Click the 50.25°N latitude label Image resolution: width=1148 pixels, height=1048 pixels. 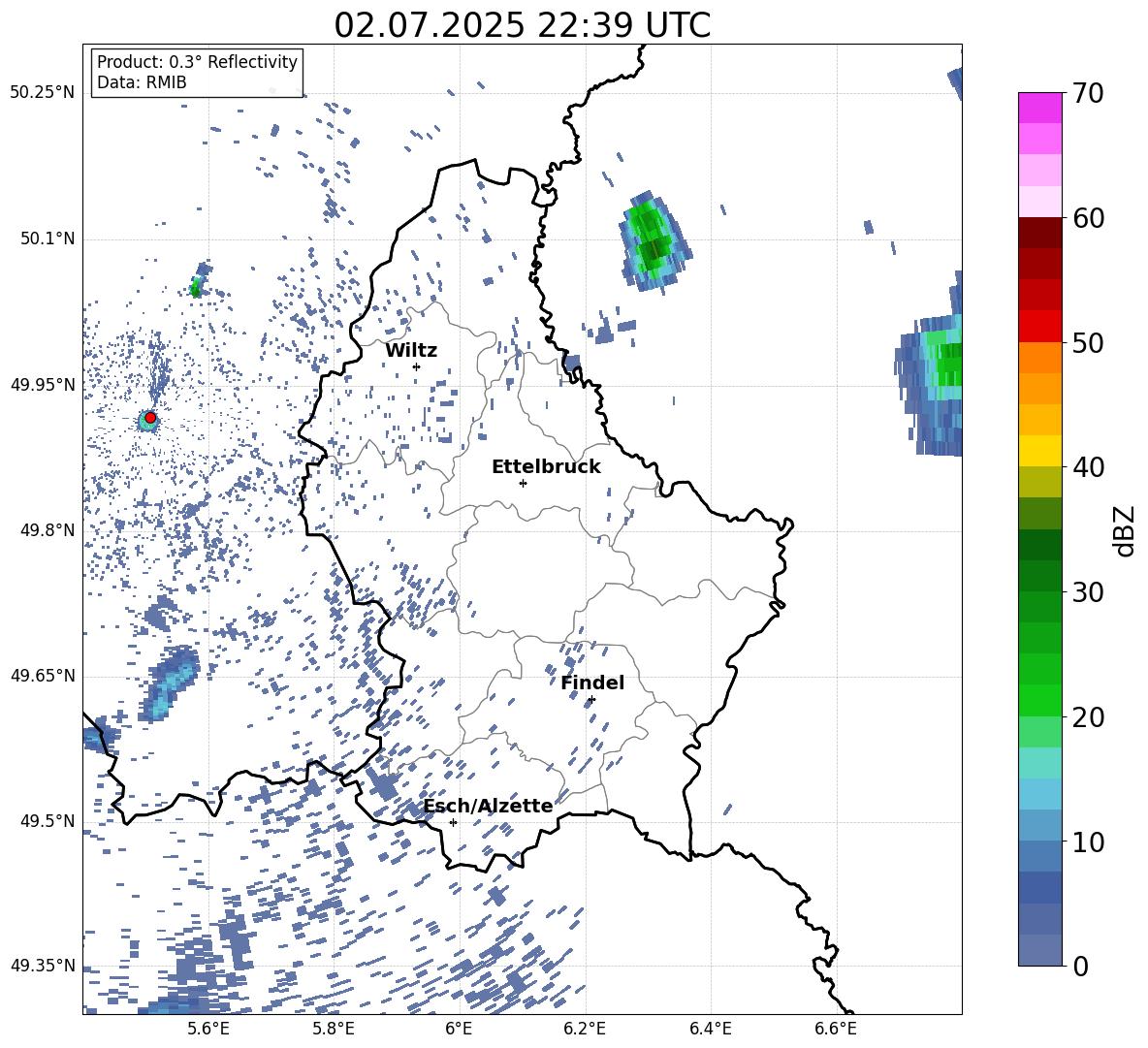coord(43,93)
